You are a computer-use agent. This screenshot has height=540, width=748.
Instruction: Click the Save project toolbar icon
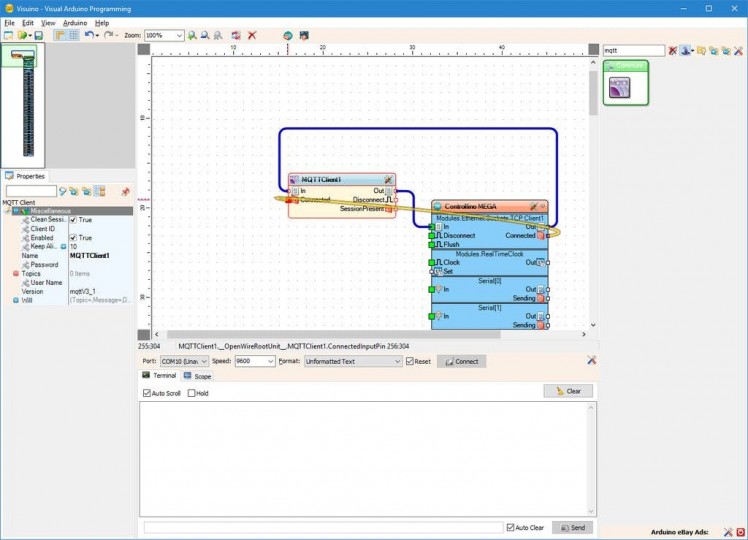39,35
